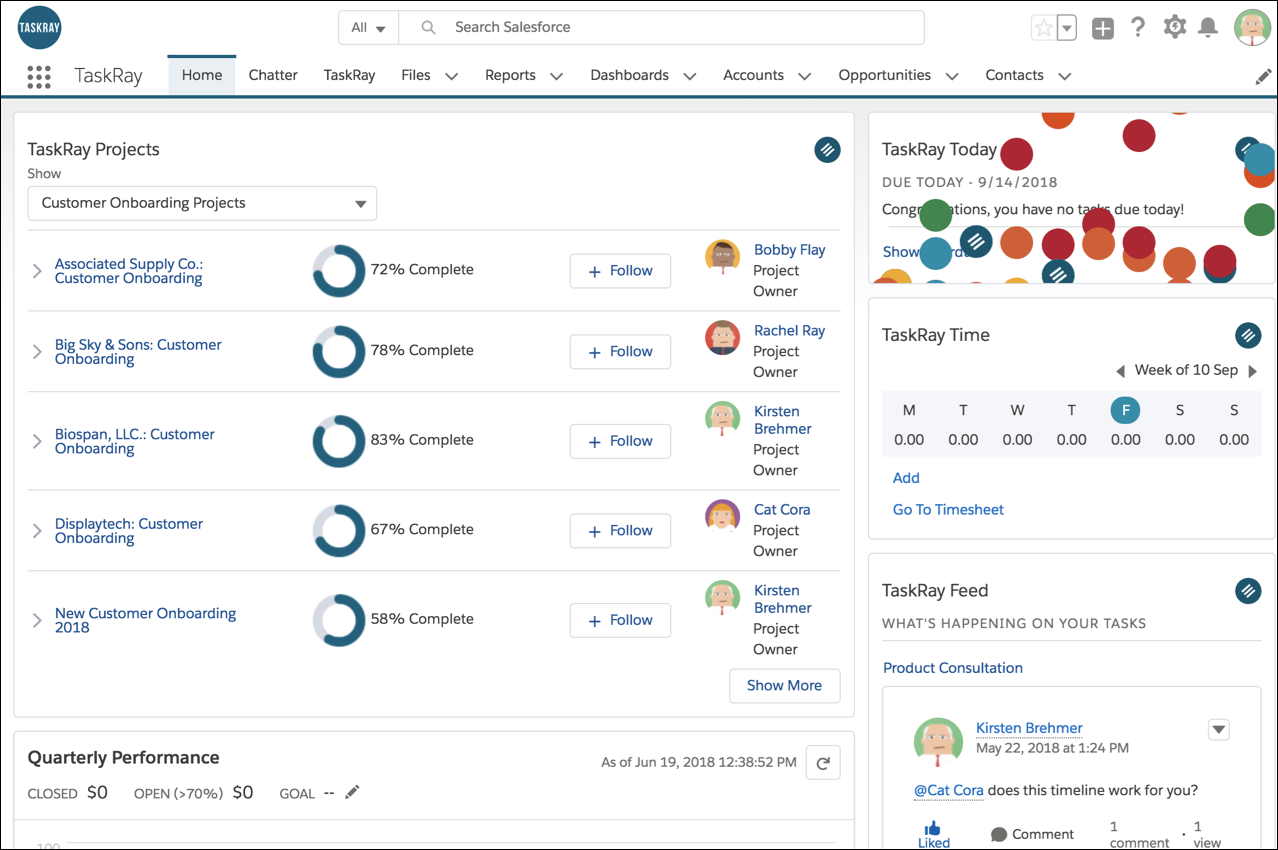Image resolution: width=1278 pixels, height=850 pixels.
Task: Open the Go To Timesheet link
Action: [948, 510]
